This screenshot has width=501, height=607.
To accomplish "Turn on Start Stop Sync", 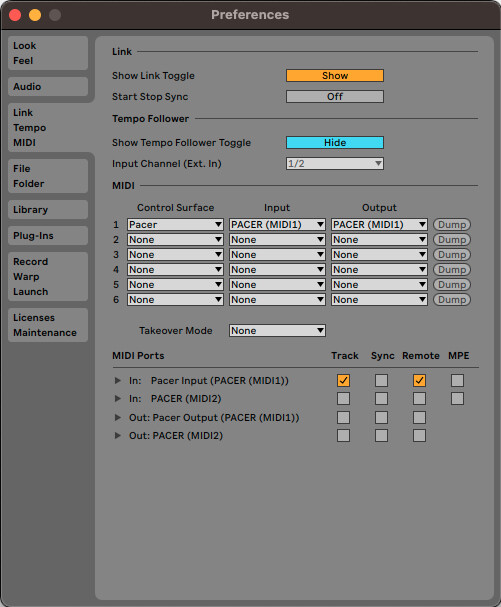I will pyautogui.click(x=335, y=96).
